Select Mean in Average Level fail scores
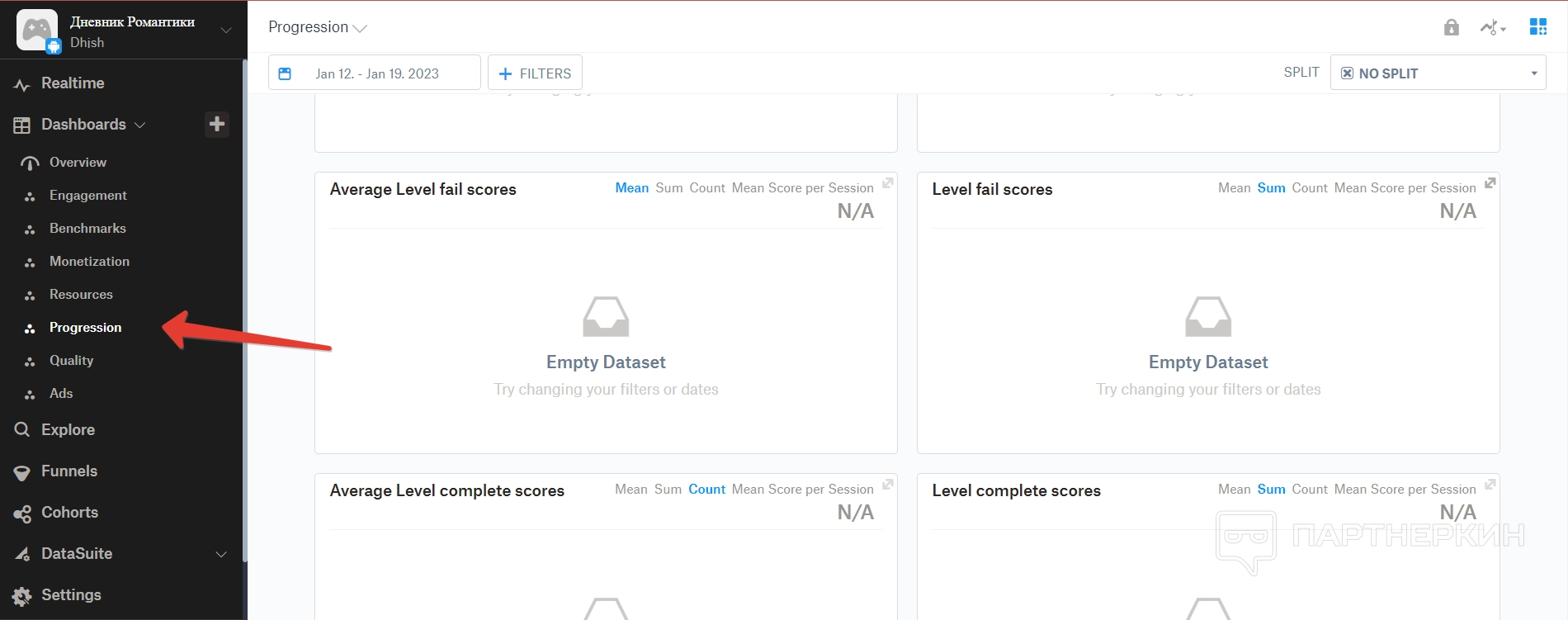The image size is (1568, 620). click(x=632, y=188)
